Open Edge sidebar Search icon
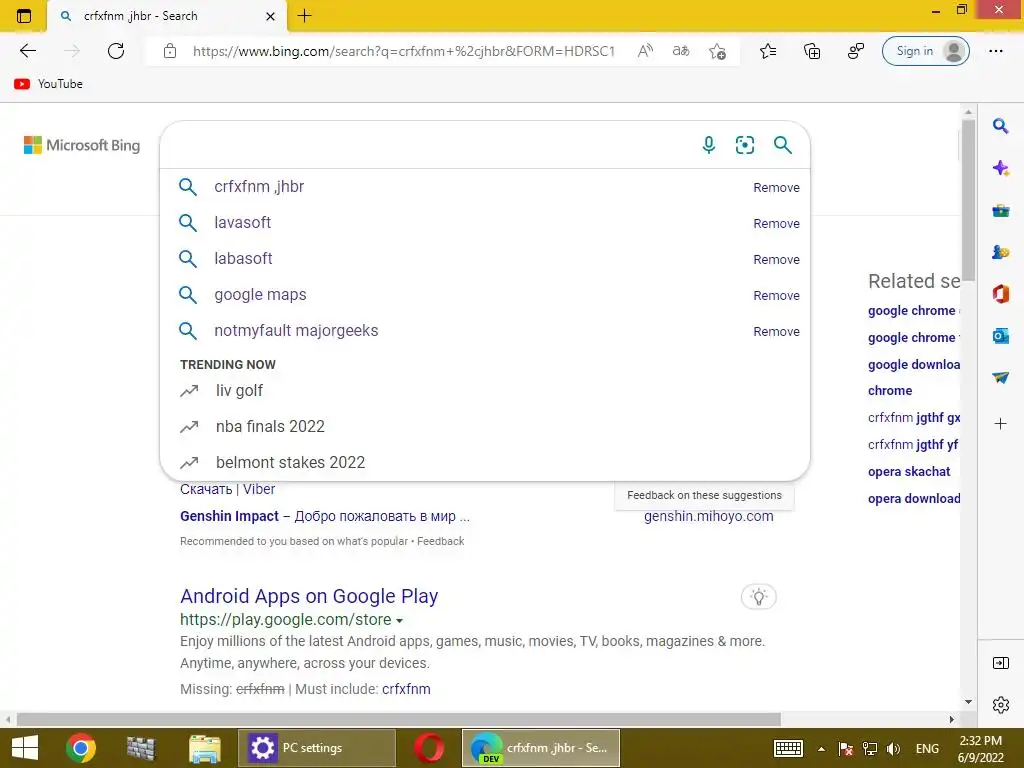 point(1000,125)
